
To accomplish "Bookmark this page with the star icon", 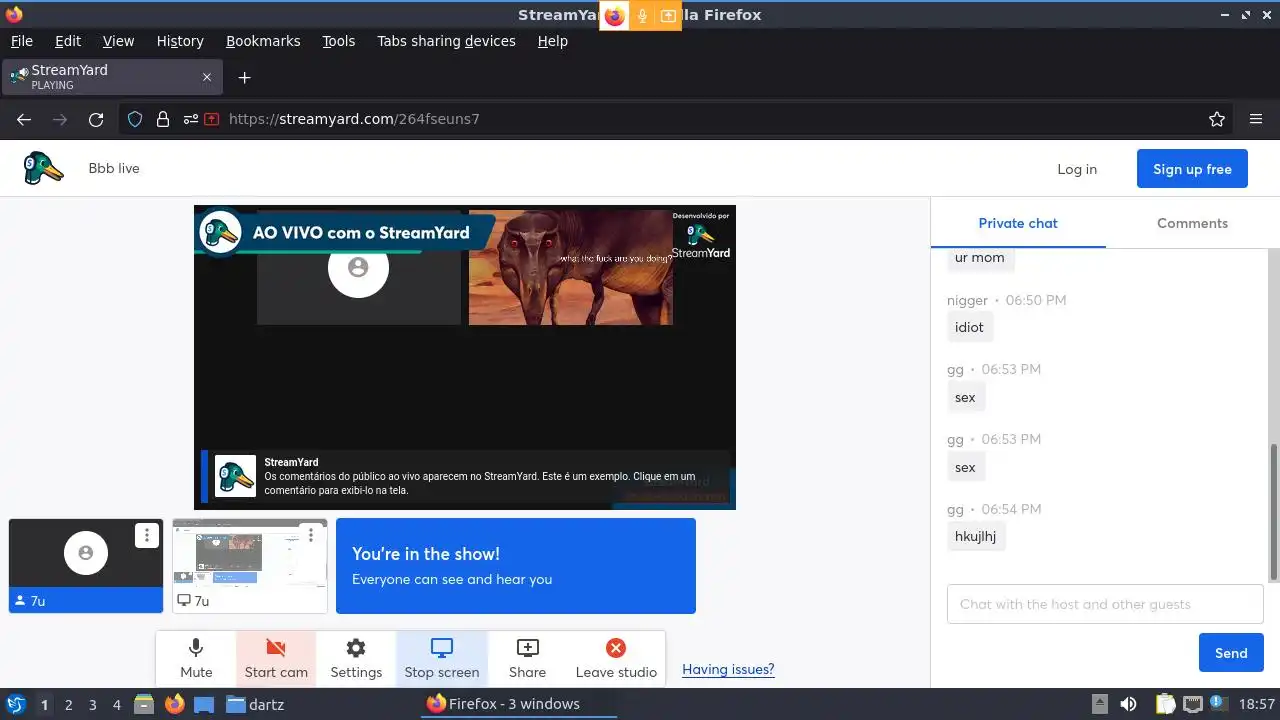I will (x=1217, y=119).
